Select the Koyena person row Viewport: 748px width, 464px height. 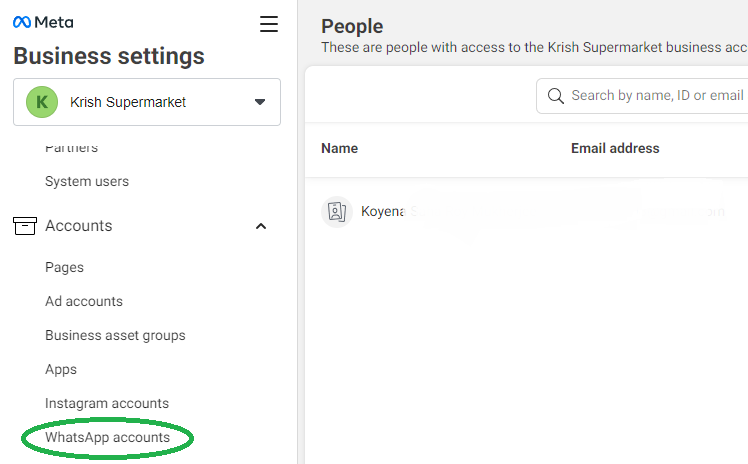526,212
